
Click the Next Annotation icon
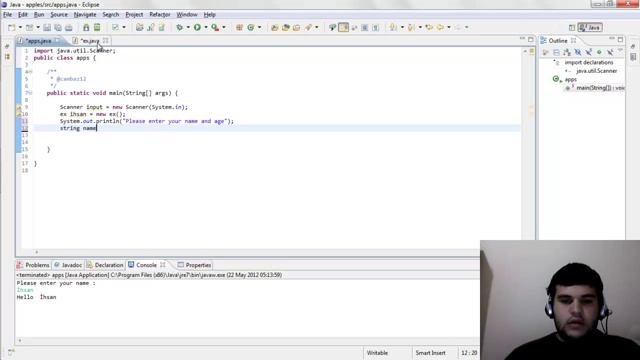pyautogui.click(x=393, y=27)
